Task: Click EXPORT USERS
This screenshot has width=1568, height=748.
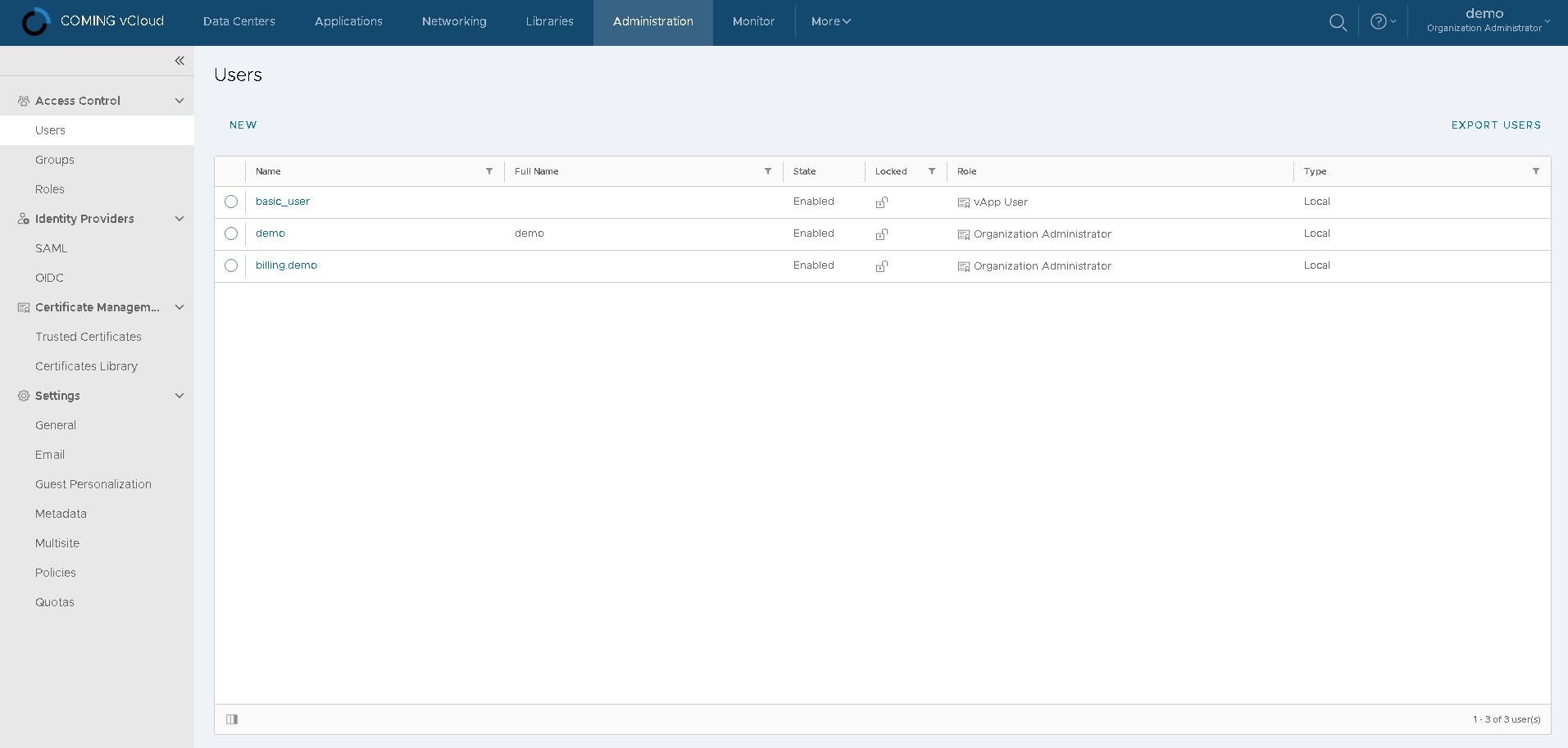Action: [1495, 125]
